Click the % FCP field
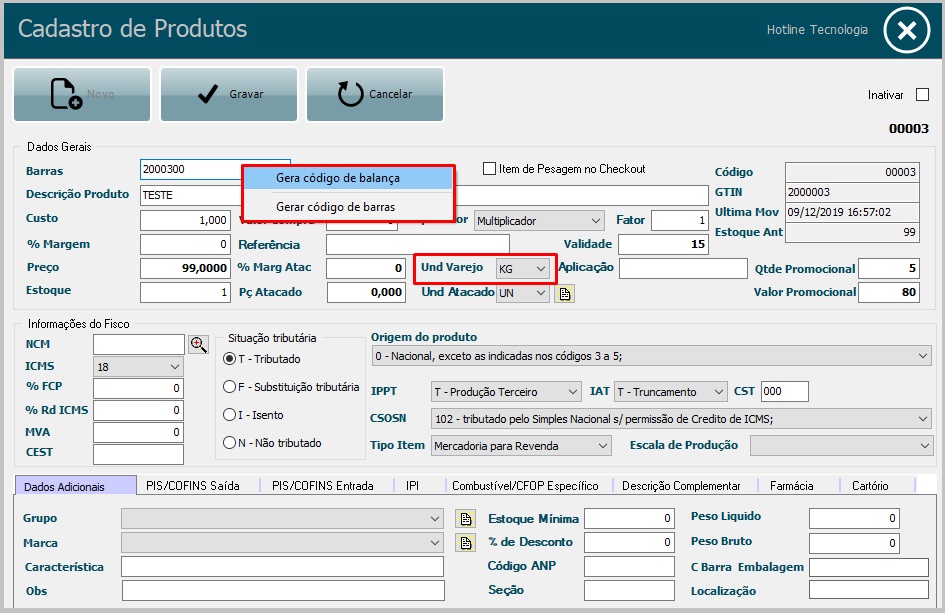 pyautogui.click(x=139, y=388)
